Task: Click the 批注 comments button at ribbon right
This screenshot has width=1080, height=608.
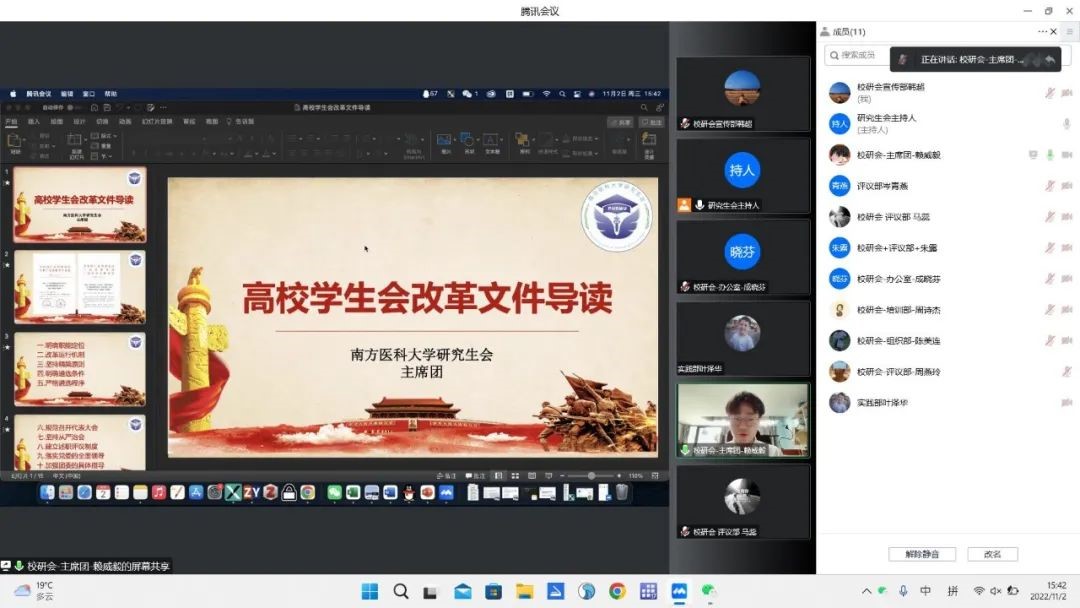Action: tap(652, 122)
